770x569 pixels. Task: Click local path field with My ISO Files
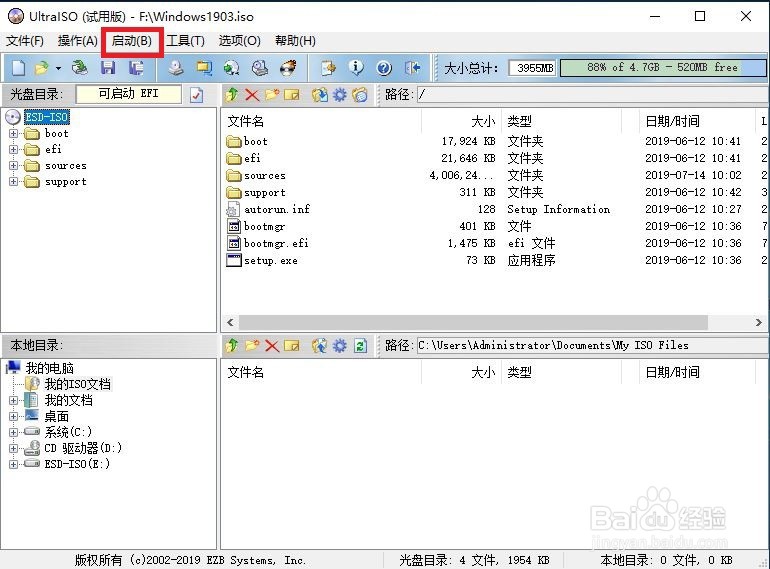(x=593, y=346)
